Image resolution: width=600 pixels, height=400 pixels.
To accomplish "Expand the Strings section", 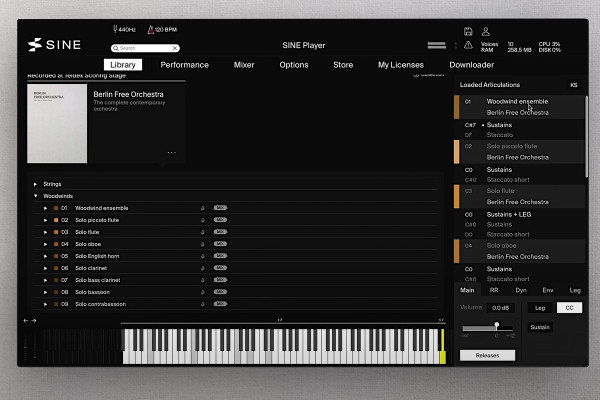I will (36, 184).
